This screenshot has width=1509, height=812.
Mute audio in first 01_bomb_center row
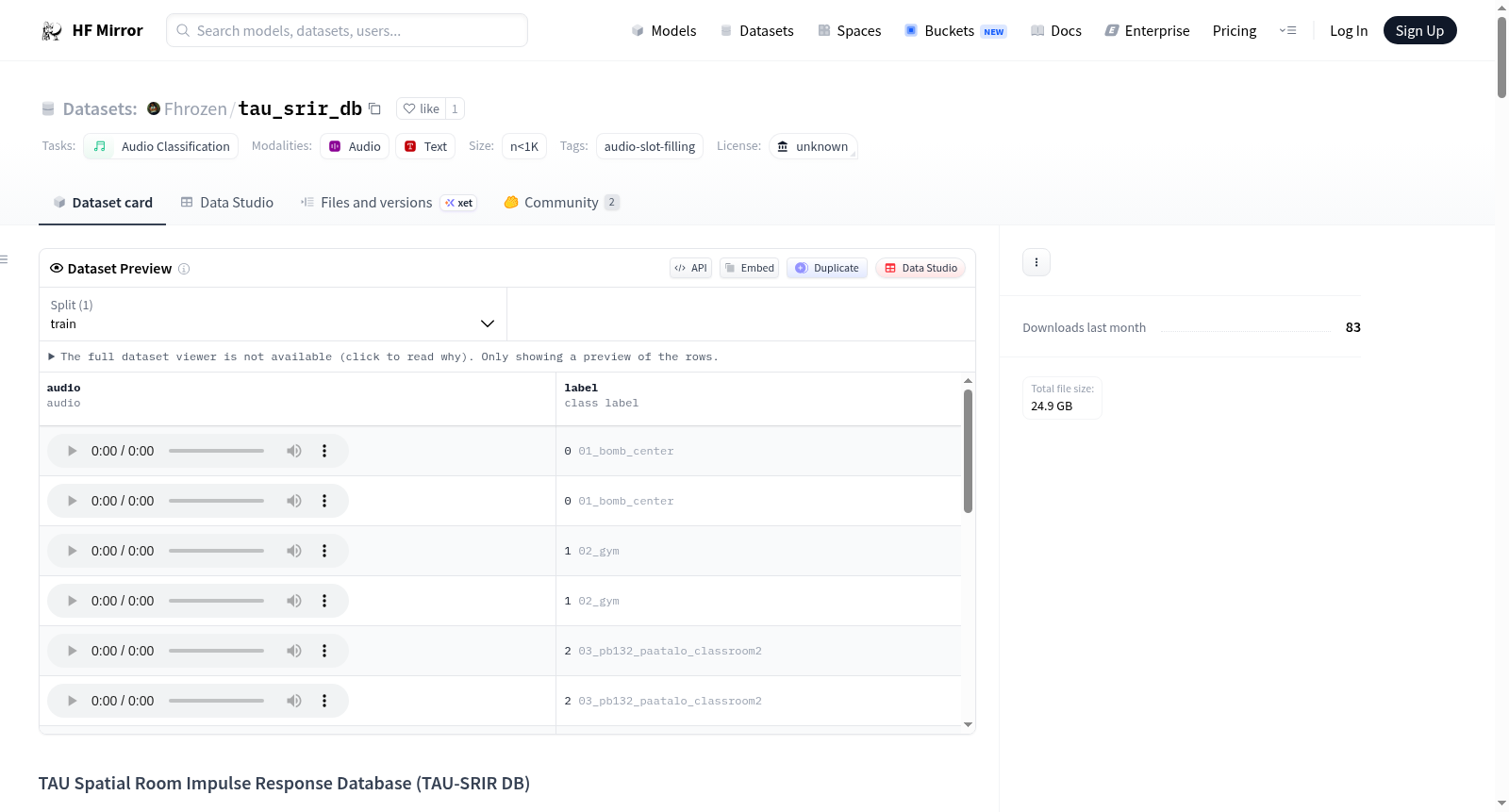click(x=294, y=451)
